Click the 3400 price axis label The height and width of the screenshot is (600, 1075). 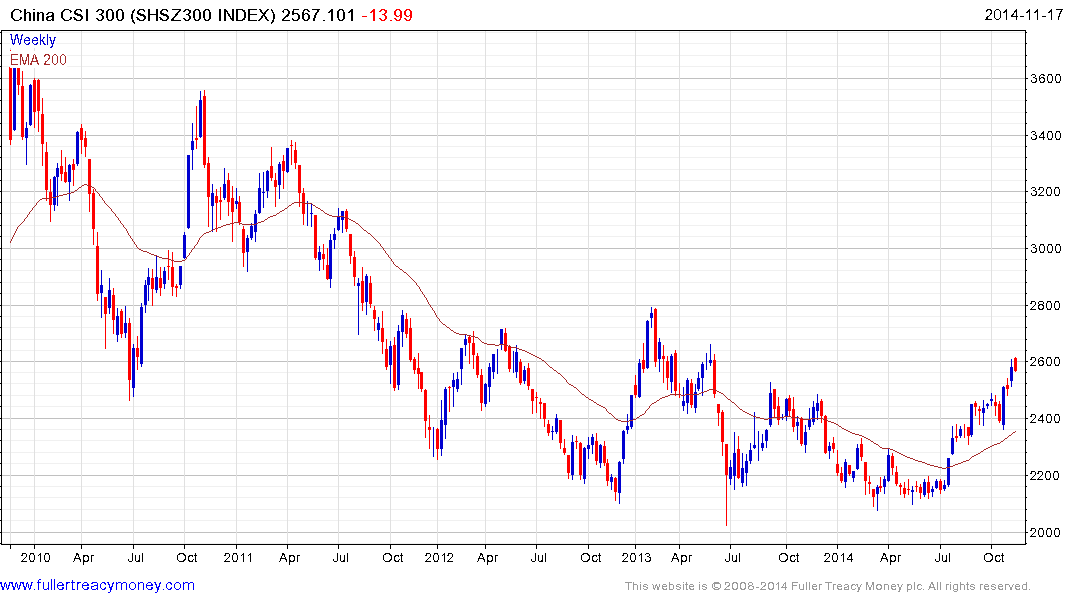(x=1046, y=136)
